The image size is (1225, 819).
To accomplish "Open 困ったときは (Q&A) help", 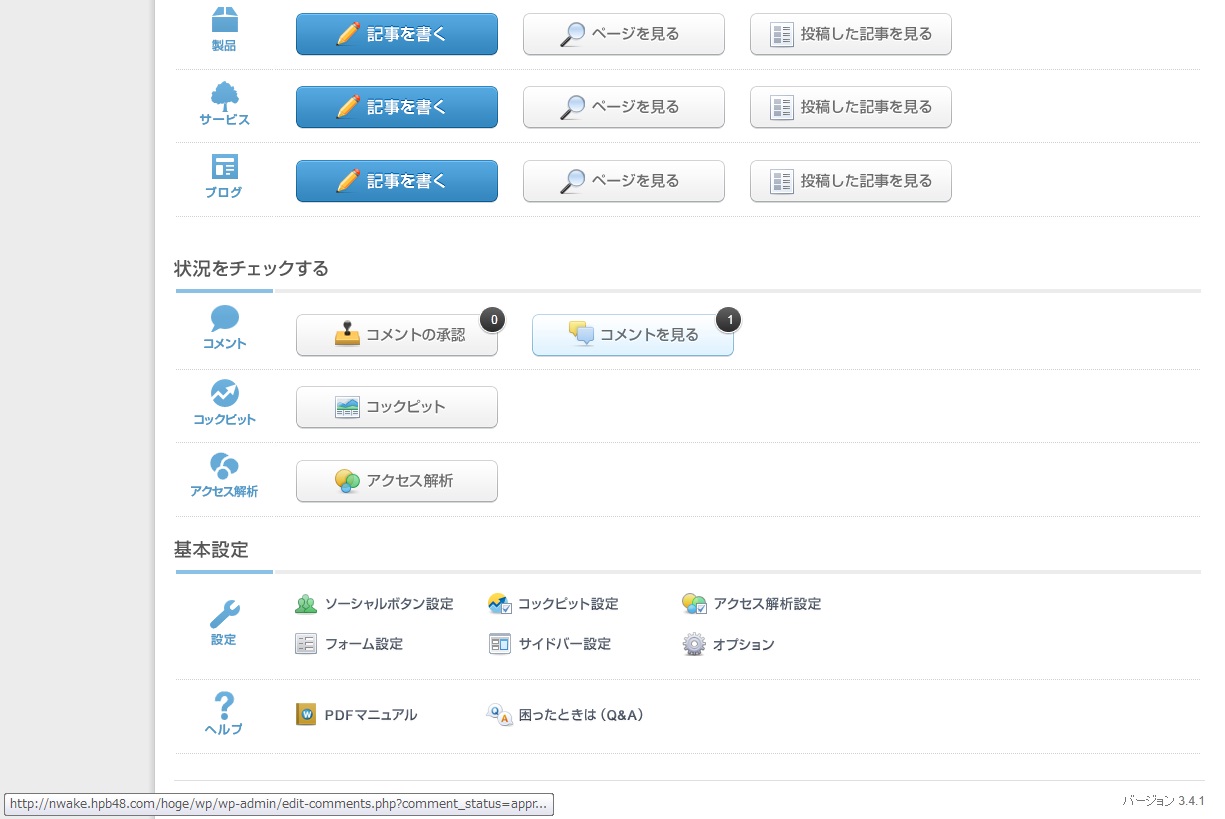I will coord(565,715).
